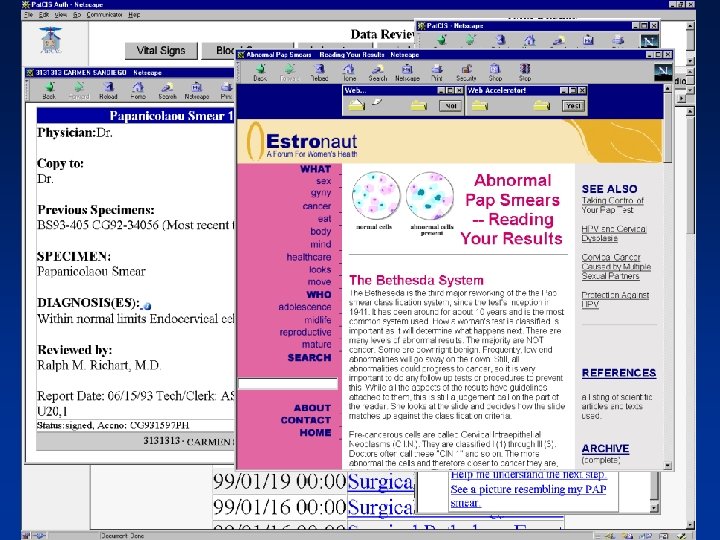Open the cancer link in Estronaut sidebar
Viewport: 720px width, 540px height.
[x=316, y=206]
